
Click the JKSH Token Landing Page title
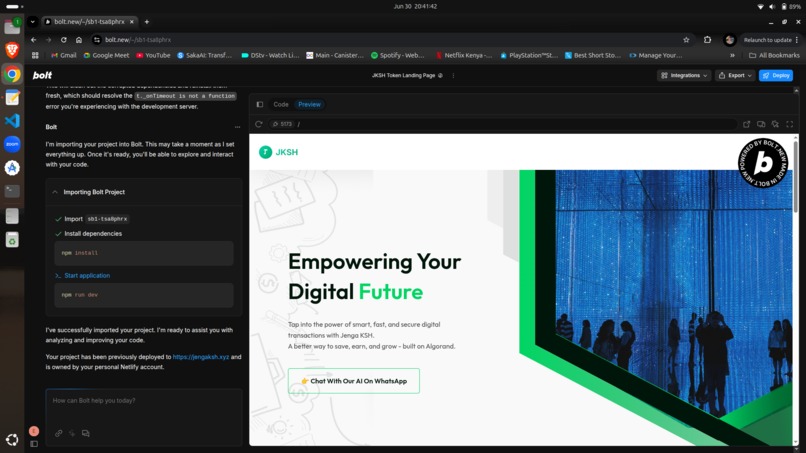pos(404,75)
